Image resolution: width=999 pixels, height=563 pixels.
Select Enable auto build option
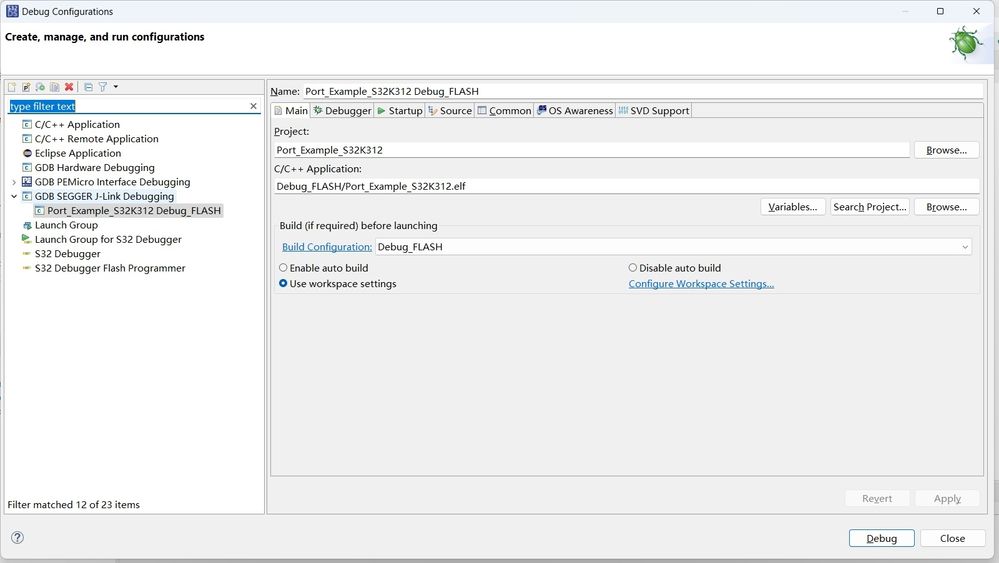[283, 268]
